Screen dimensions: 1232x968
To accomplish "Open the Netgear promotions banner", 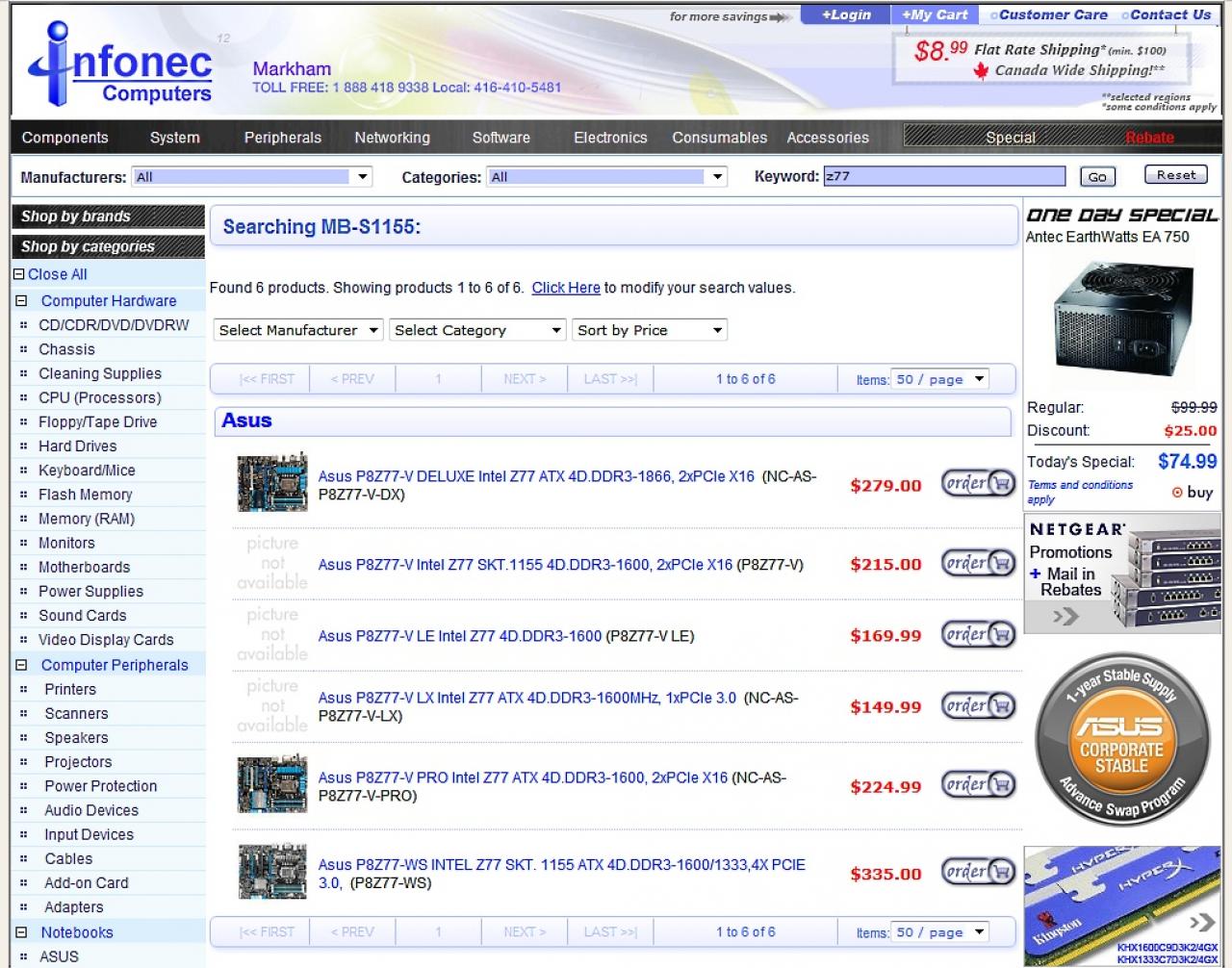I will (x=1122, y=573).
